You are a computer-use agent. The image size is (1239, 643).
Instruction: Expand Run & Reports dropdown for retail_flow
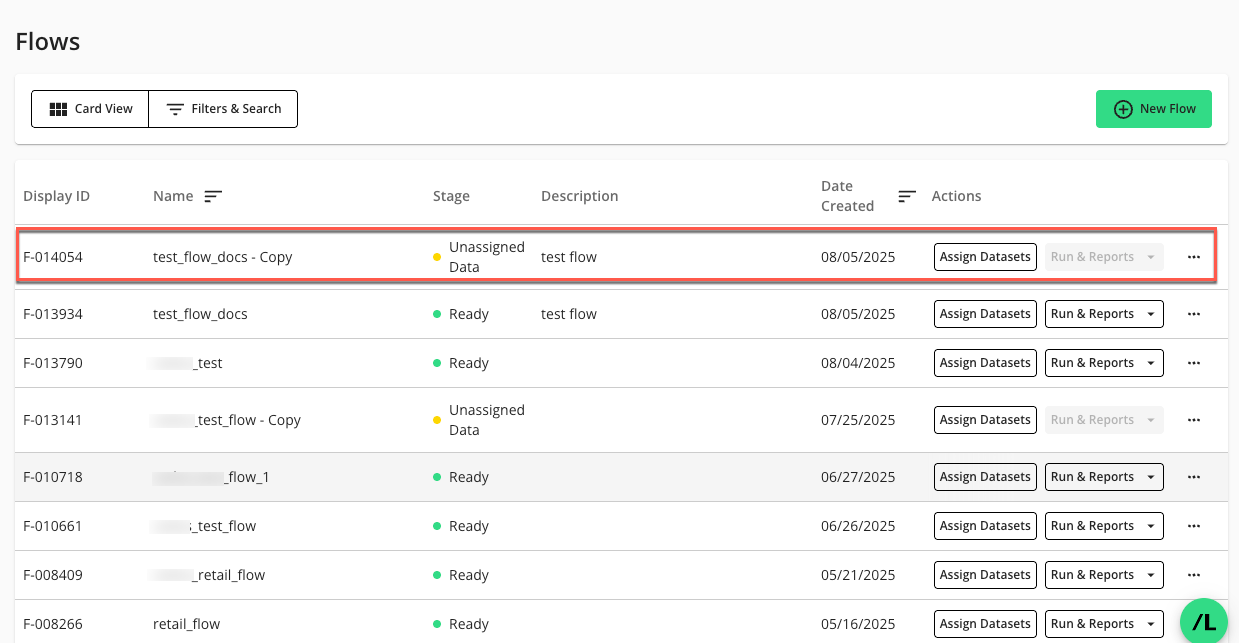click(1104, 624)
